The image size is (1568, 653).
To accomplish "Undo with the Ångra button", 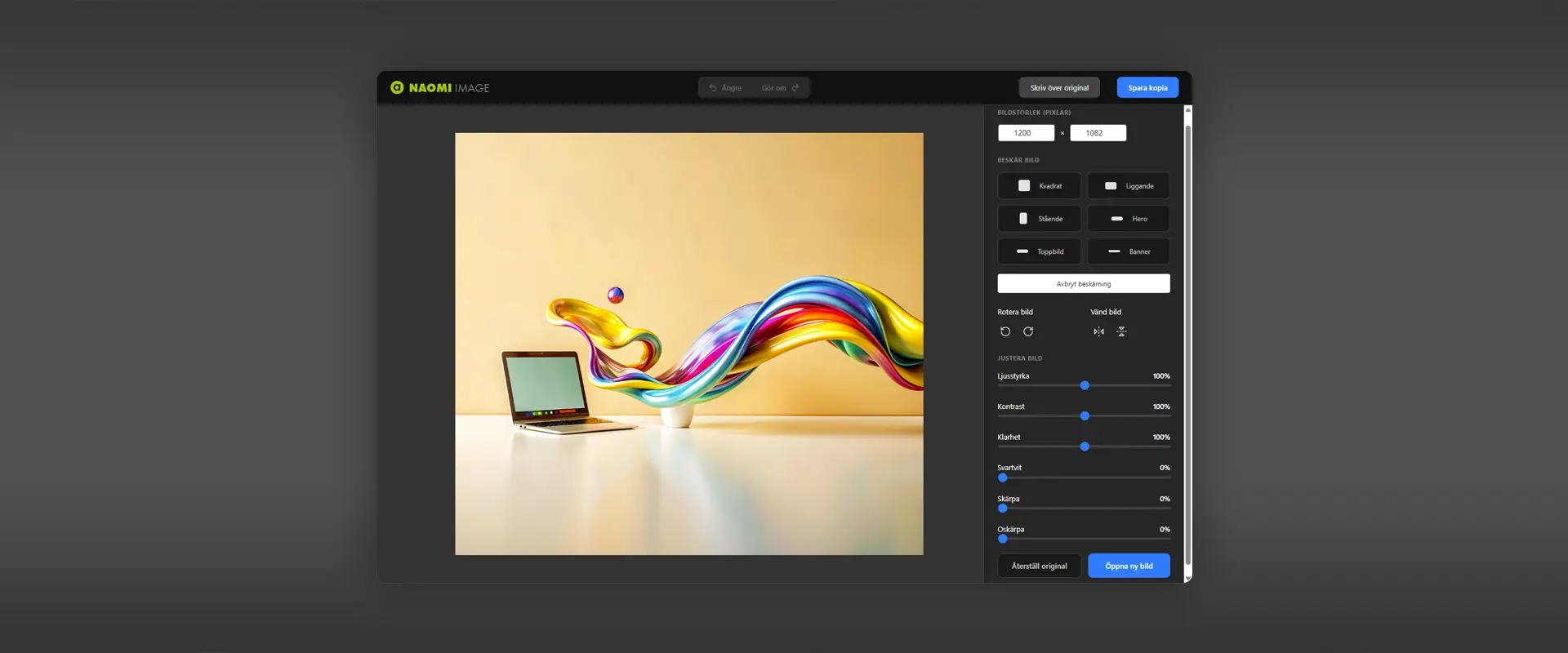I will (725, 87).
